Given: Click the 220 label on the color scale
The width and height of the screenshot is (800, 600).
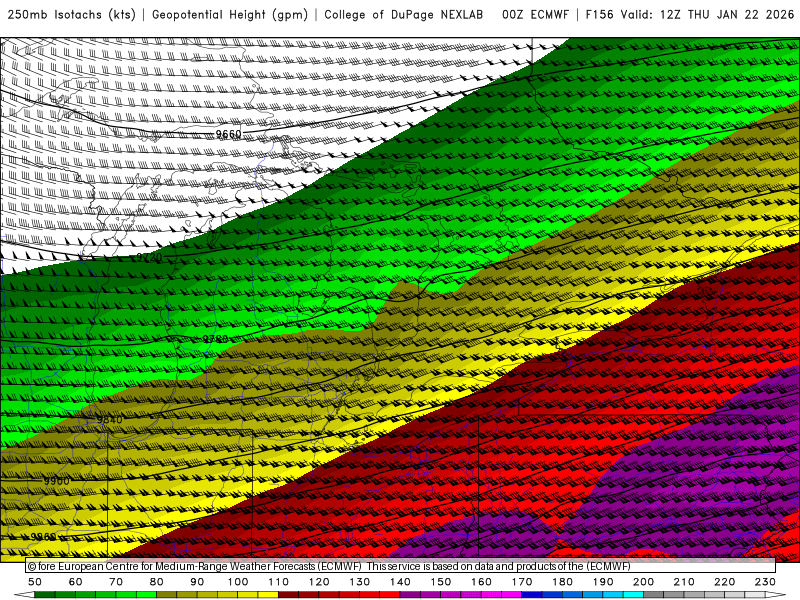Looking at the screenshot, I should (725, 582).
